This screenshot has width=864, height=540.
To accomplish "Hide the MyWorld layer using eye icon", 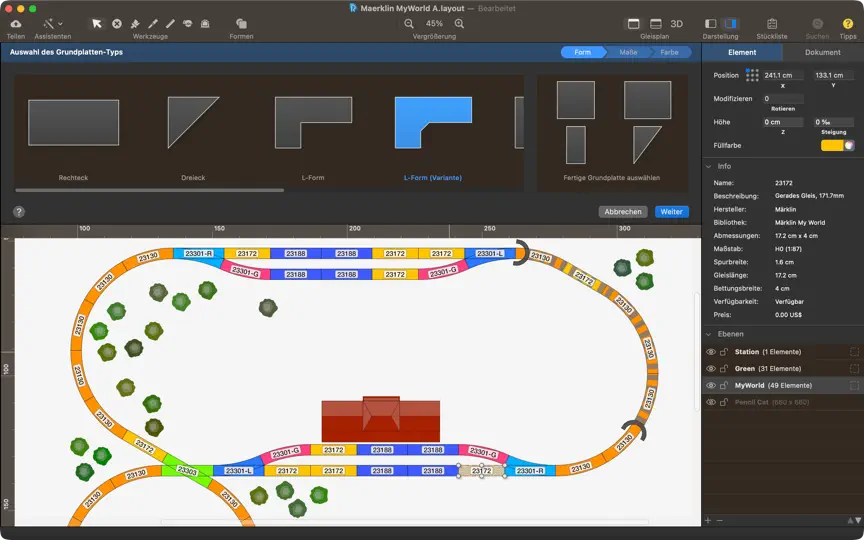I will [711, 385].
